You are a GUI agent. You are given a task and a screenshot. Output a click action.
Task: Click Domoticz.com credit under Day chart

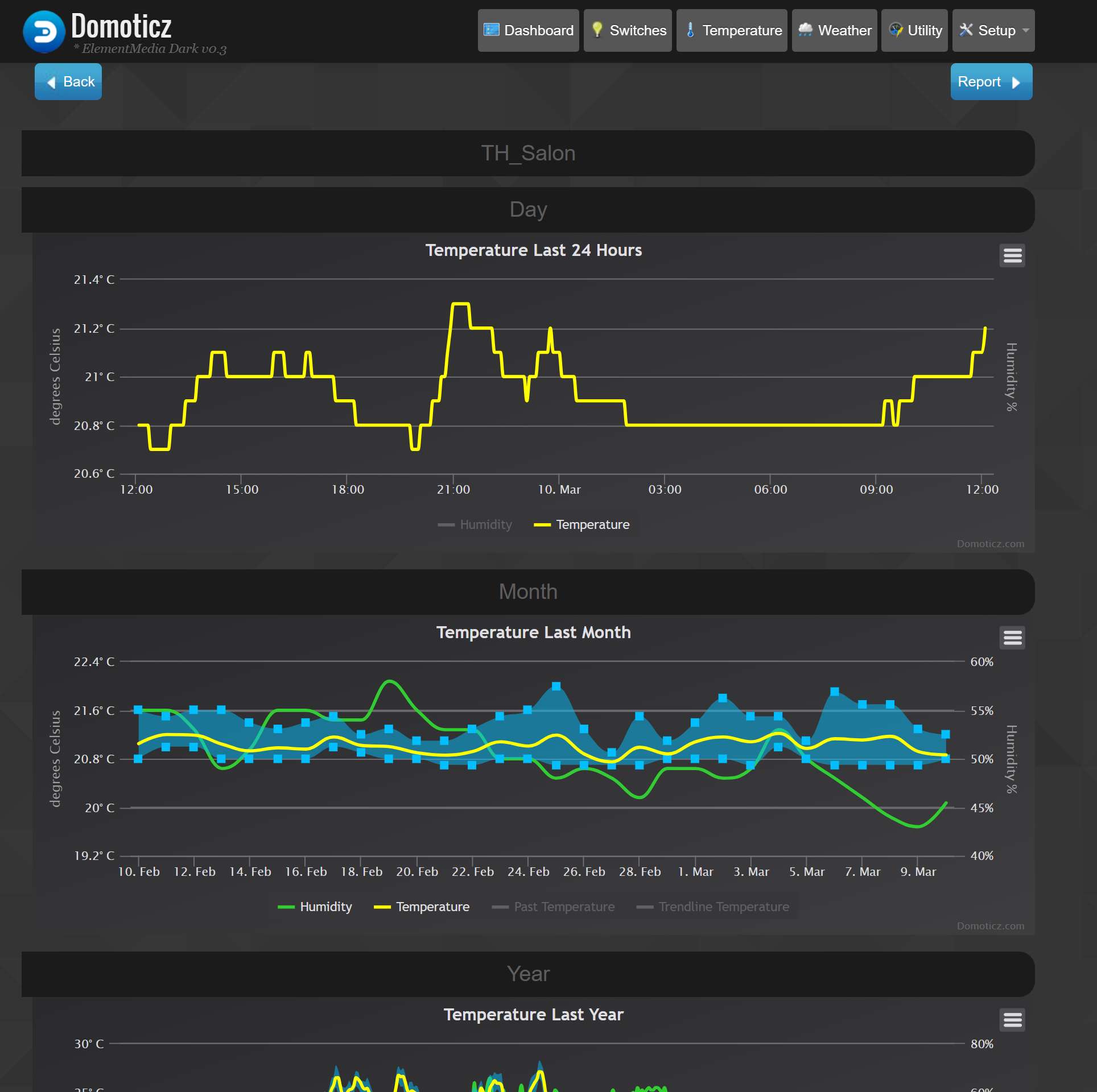point(990,544)
